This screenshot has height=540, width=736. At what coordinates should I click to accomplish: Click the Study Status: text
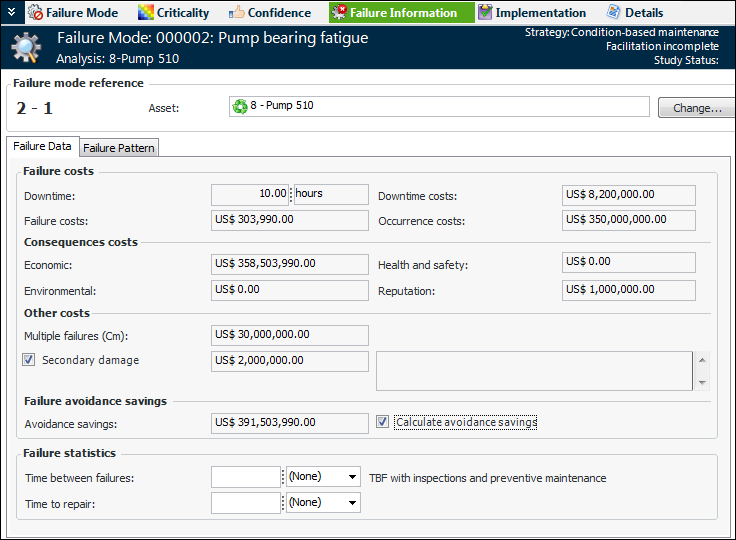[686, 60]
